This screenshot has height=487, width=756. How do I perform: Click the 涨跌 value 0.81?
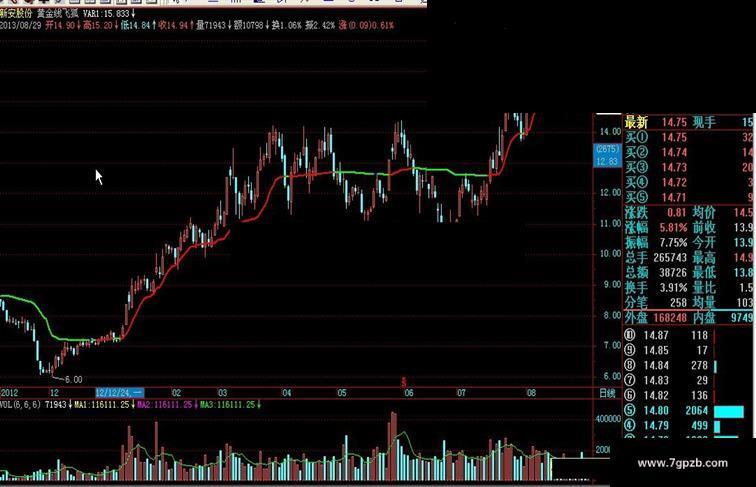pyautogui.click(x=677, y=213)
